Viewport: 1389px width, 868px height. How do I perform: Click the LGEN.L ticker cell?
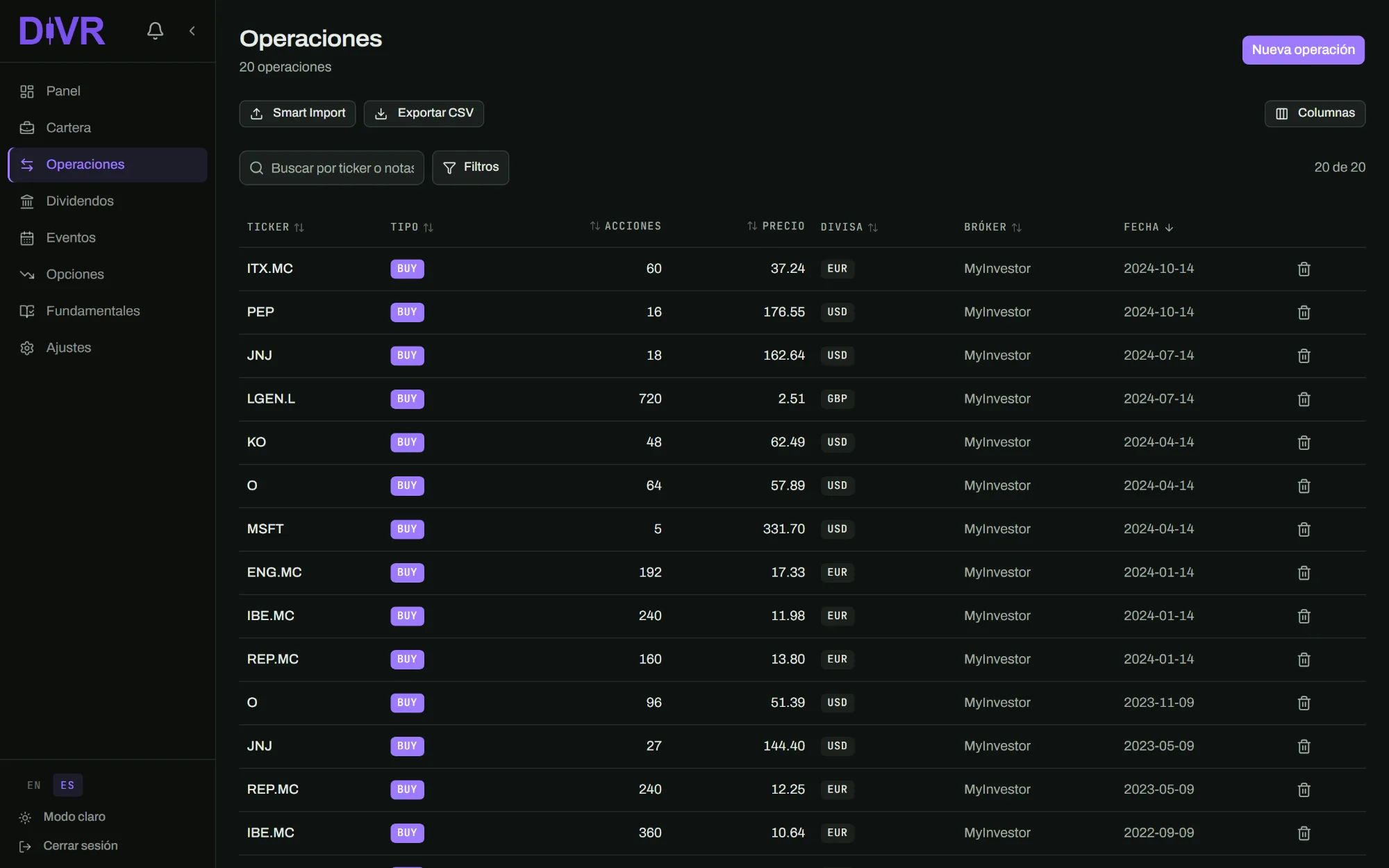coord(271,399)
